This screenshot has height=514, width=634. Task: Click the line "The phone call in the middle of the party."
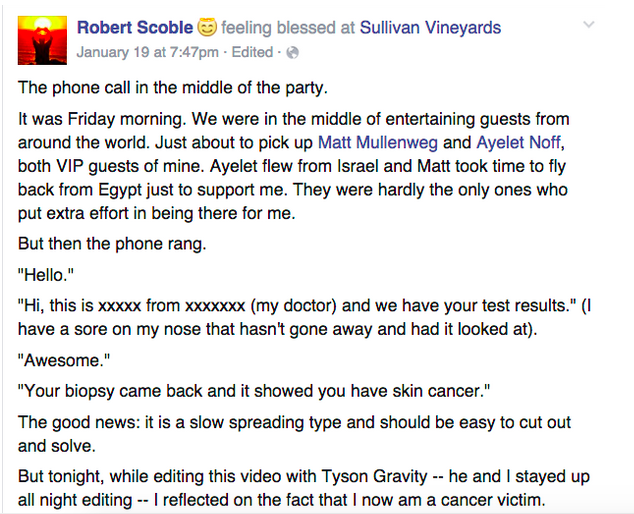click(173, 88)
